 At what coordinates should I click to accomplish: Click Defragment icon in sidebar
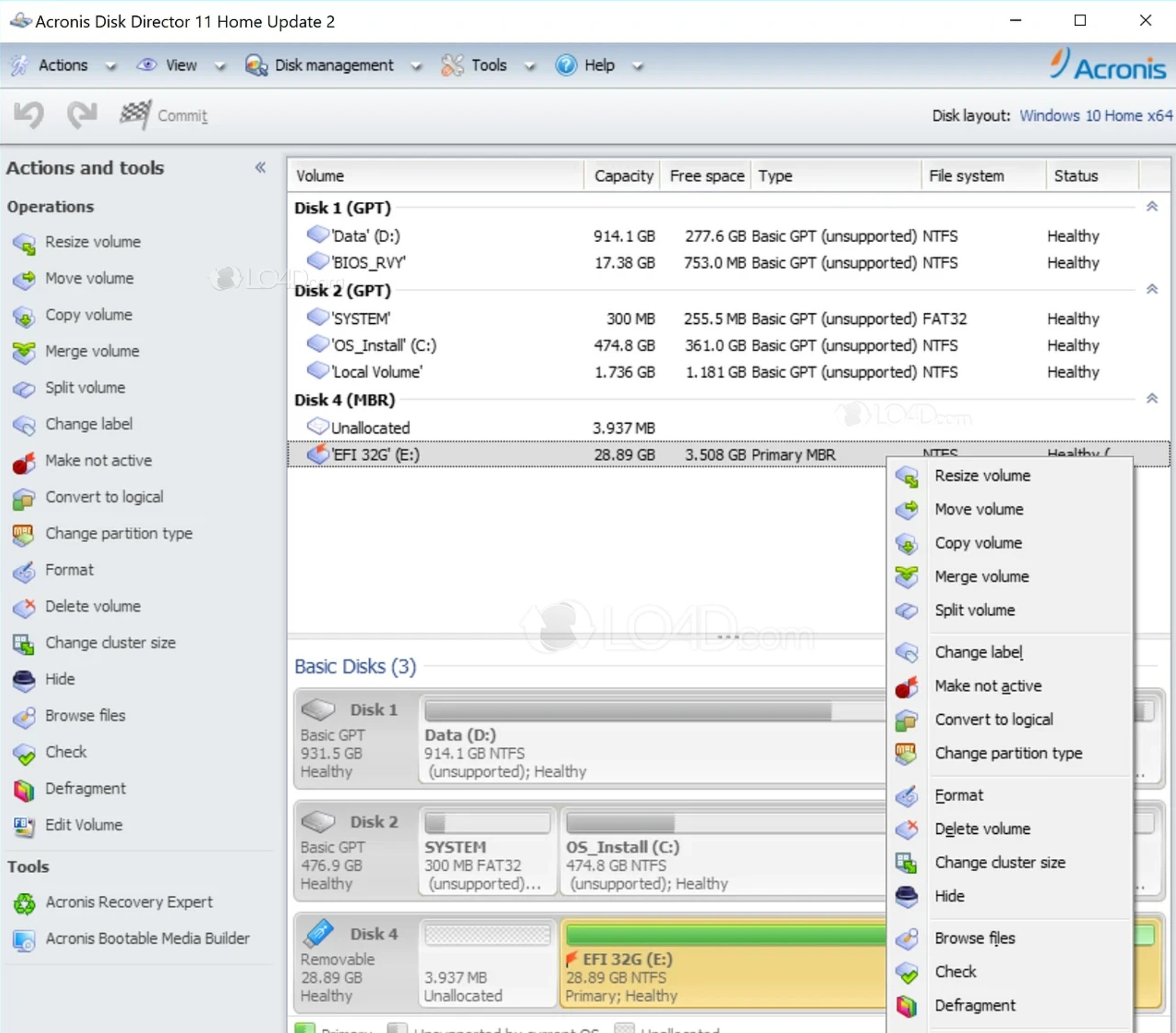[24, 790]
